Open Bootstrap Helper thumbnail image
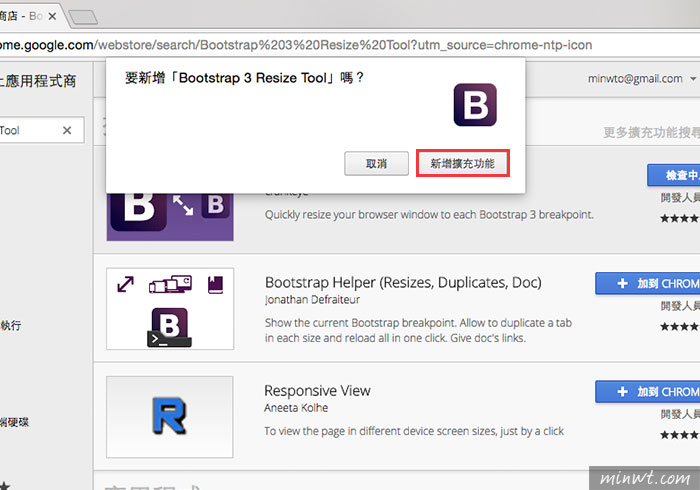The height and width of the screenshot is (490, 700). (x=170, y=309)
